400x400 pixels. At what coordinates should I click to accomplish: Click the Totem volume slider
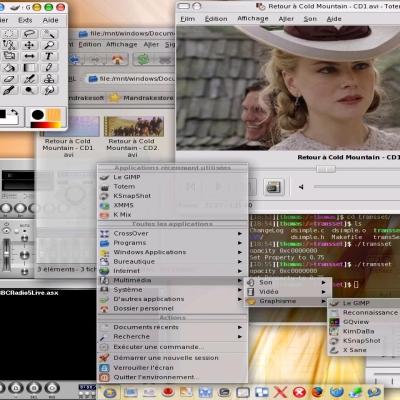pyautogui.click(x=357, y=187)
